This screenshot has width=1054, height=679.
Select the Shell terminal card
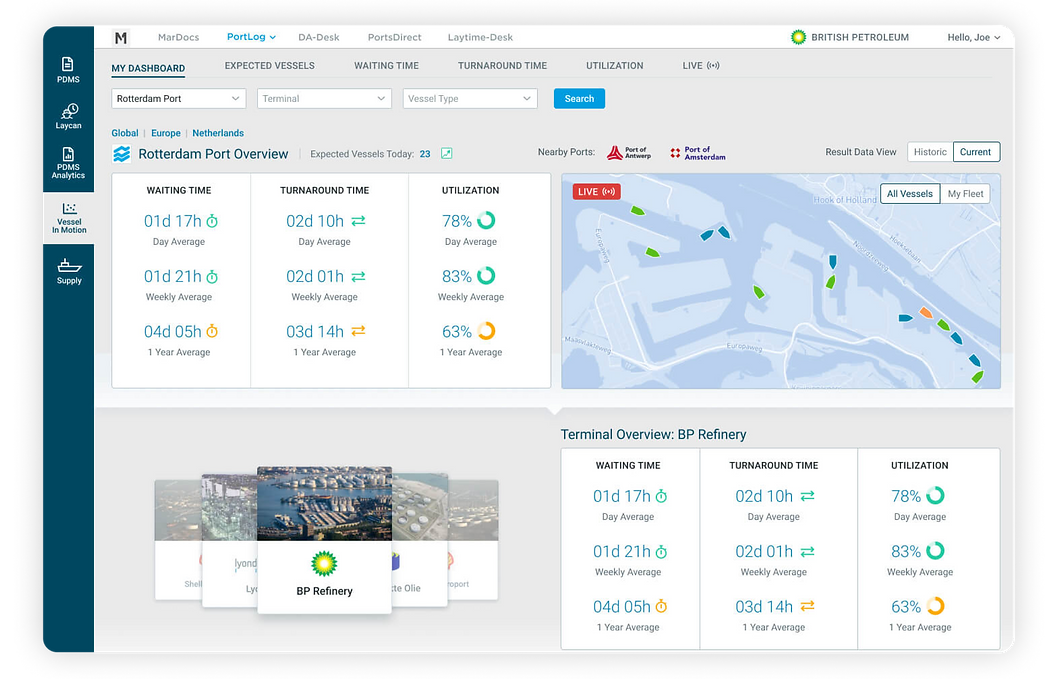(178, 539)
